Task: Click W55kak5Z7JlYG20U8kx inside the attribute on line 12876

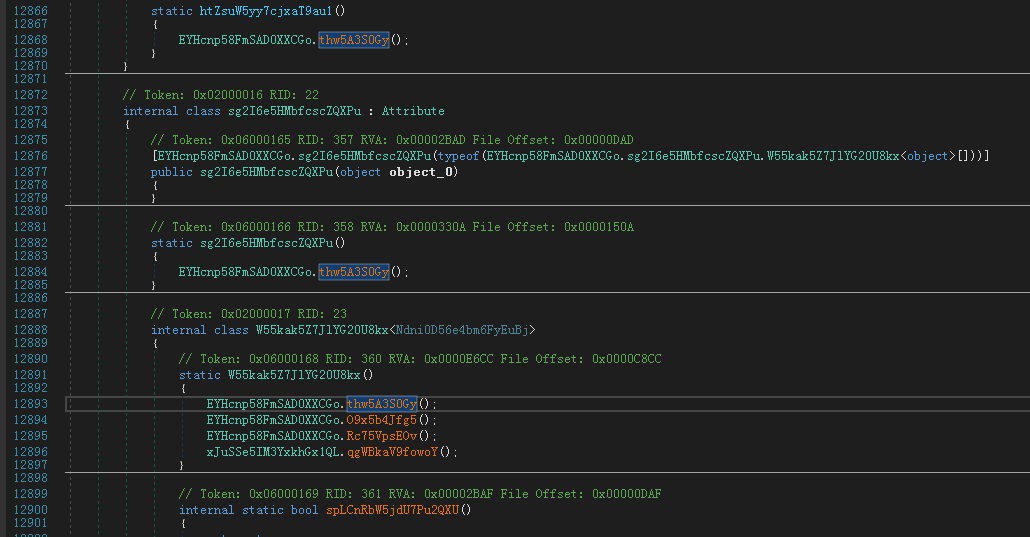Action: (x=833, y=156)
